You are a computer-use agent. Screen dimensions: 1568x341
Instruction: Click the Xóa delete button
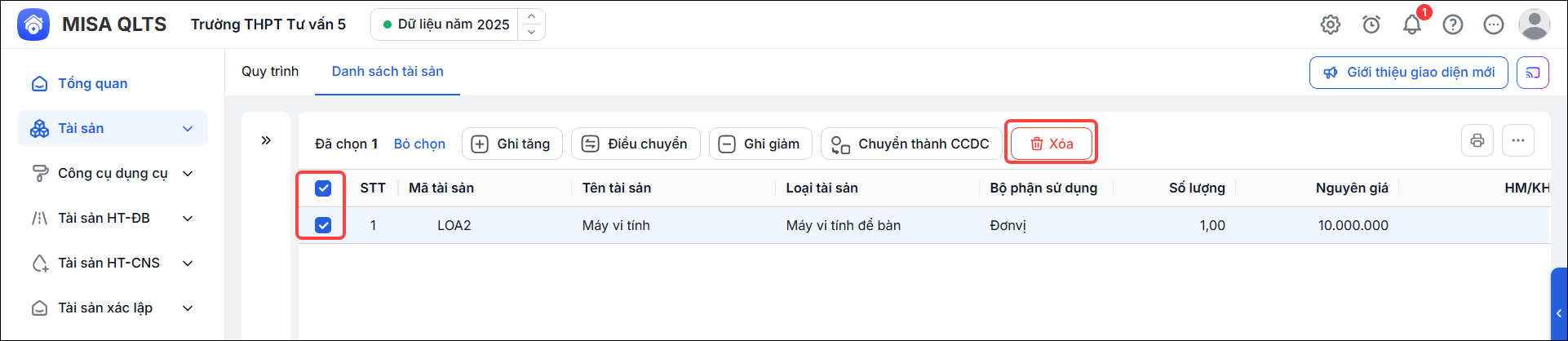[1052, 144]
